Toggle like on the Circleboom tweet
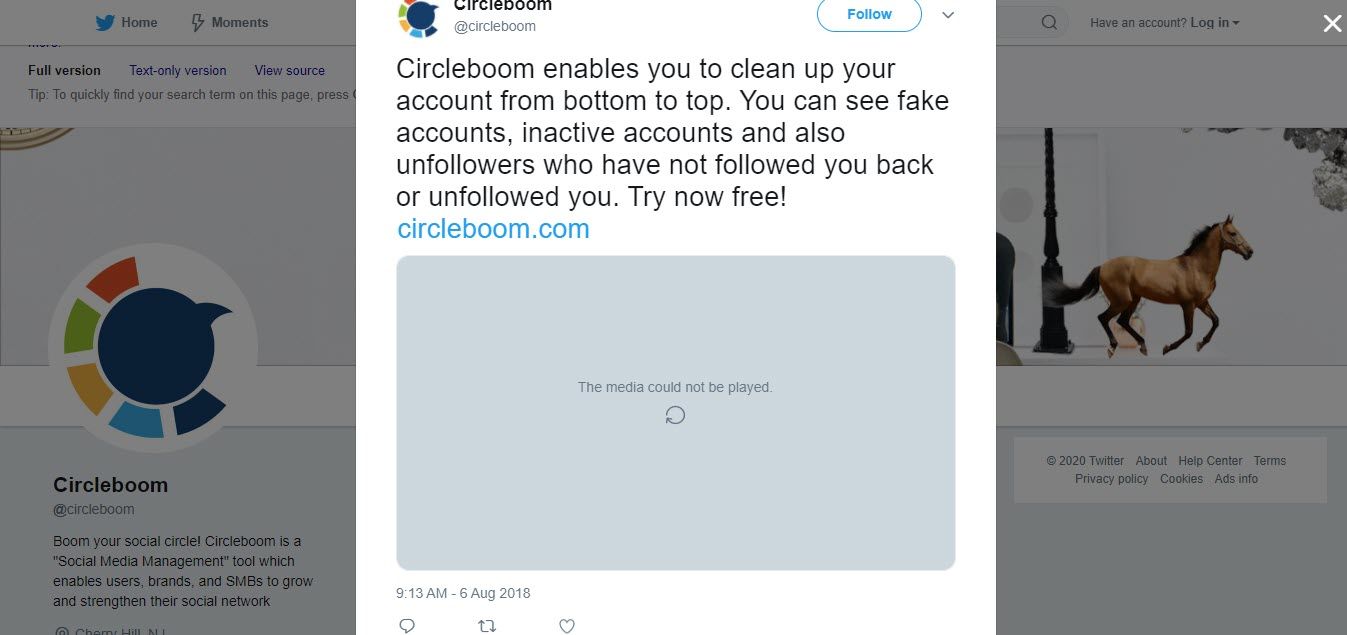 [566, 624]
